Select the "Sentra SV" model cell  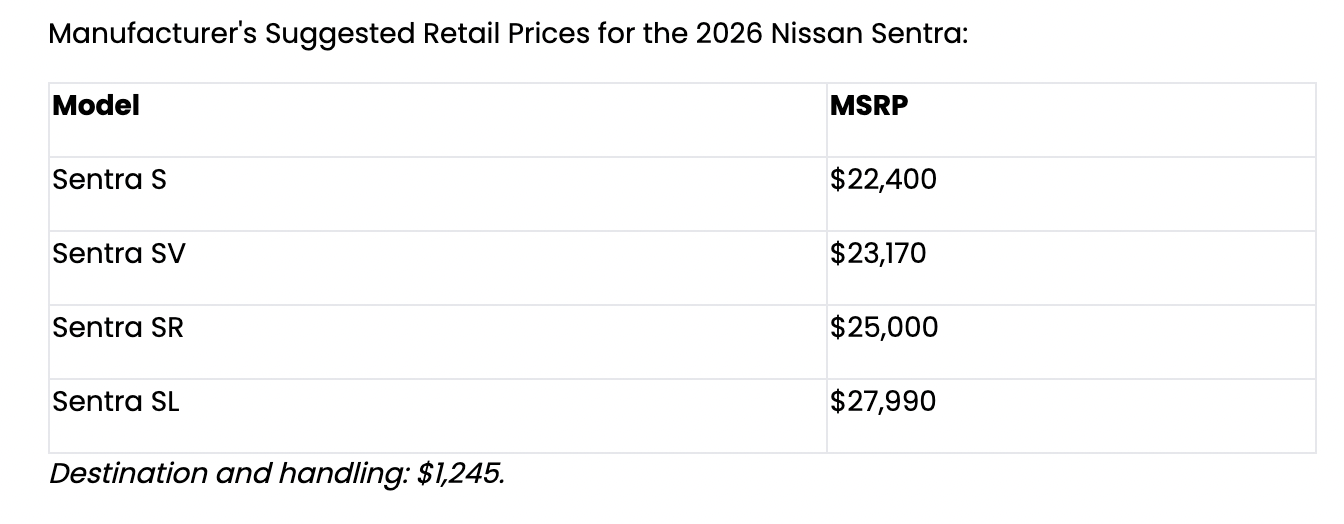(119, 254)
